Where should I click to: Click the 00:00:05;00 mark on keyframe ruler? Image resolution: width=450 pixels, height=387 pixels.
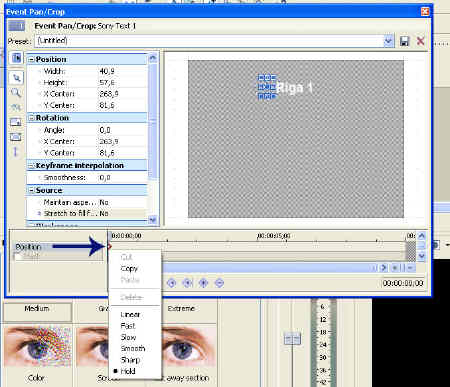[x=273, y=236]
